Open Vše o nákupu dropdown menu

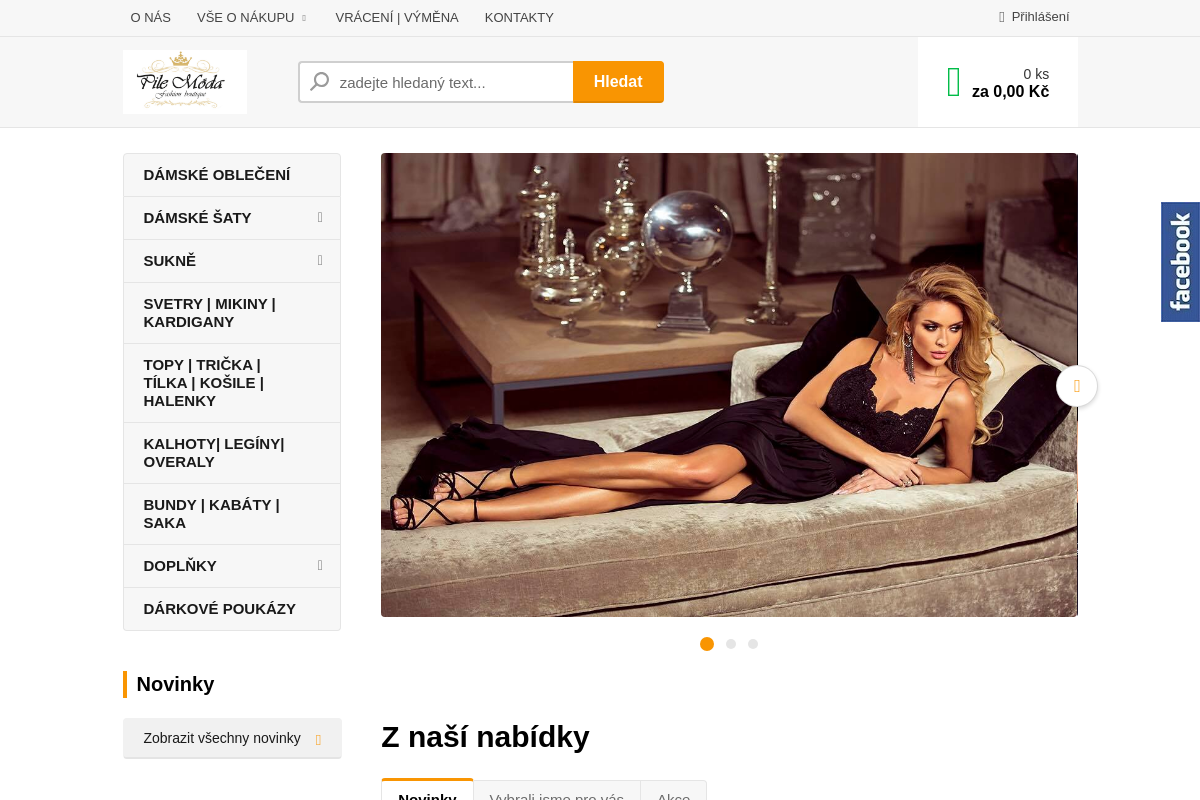(x=252, y=17)
